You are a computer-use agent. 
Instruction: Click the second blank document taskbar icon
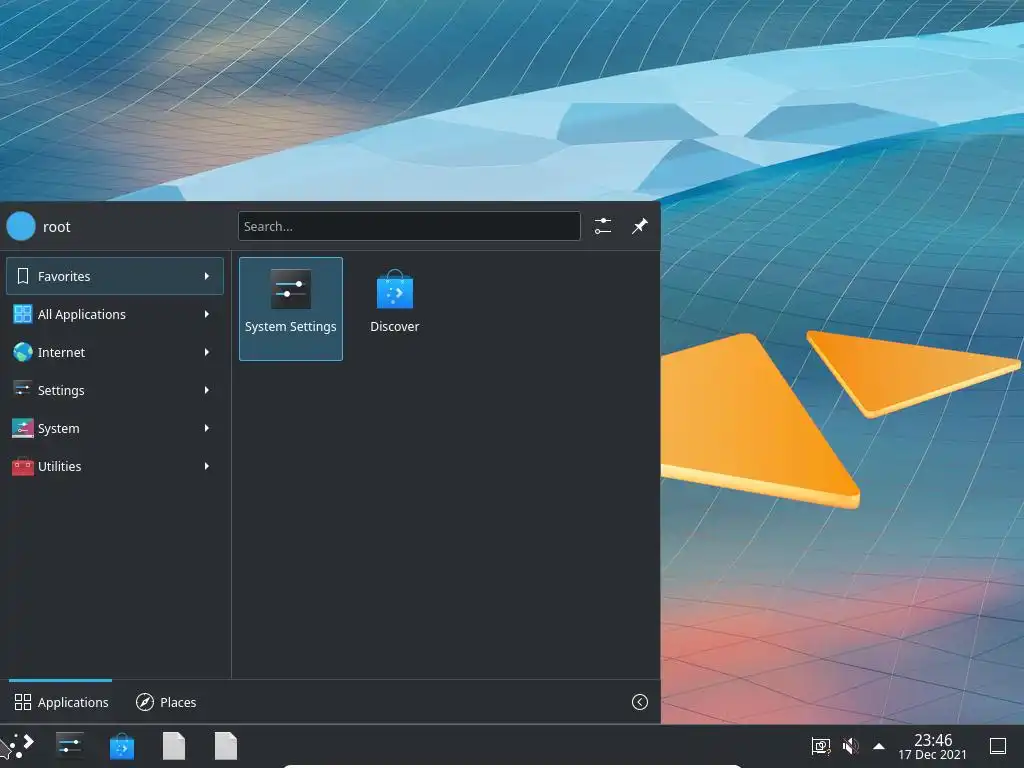tap(226, 746)
